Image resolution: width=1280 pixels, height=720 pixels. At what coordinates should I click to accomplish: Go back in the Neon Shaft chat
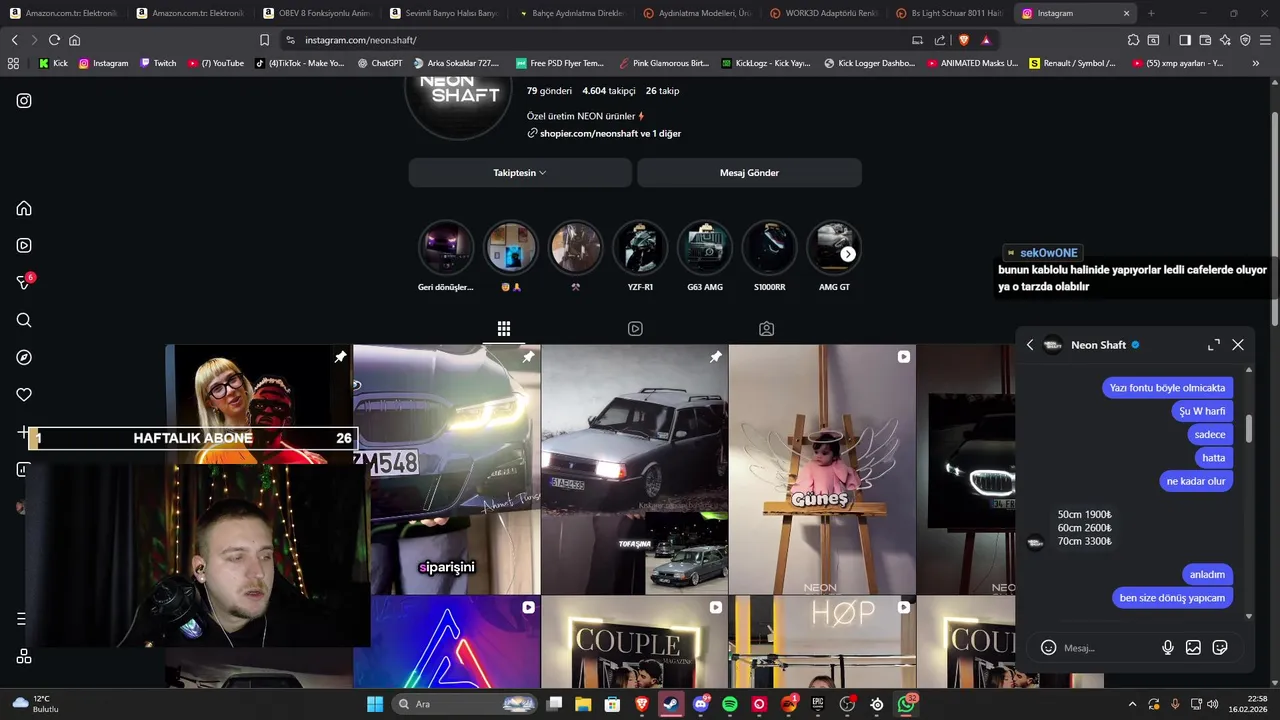point(1030,345)
